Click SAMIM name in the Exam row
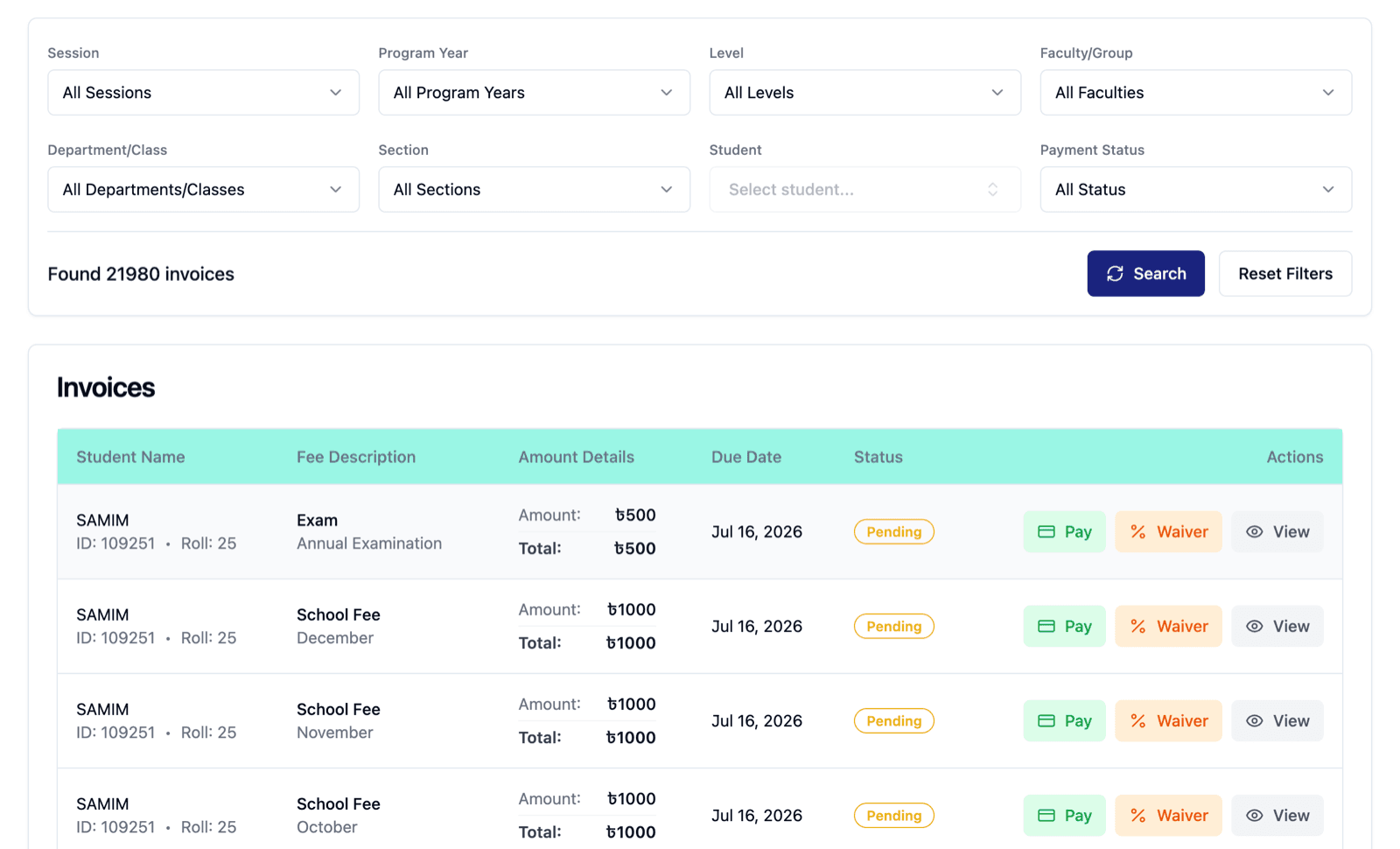Image resolution: width=1400 pixels, height=849 pixels. [102, 521]
